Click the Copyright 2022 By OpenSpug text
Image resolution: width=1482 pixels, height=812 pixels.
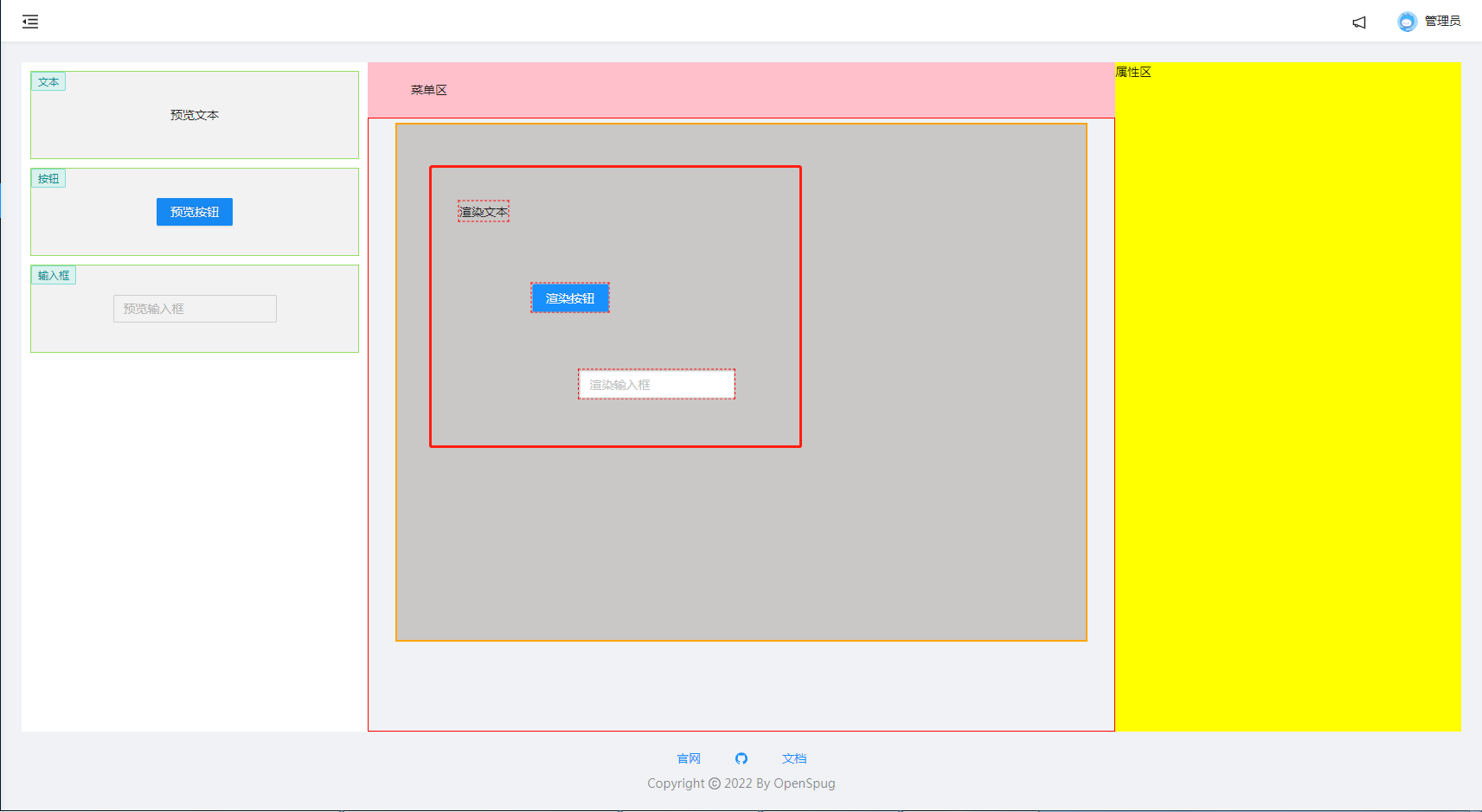[x=741, y=783]
